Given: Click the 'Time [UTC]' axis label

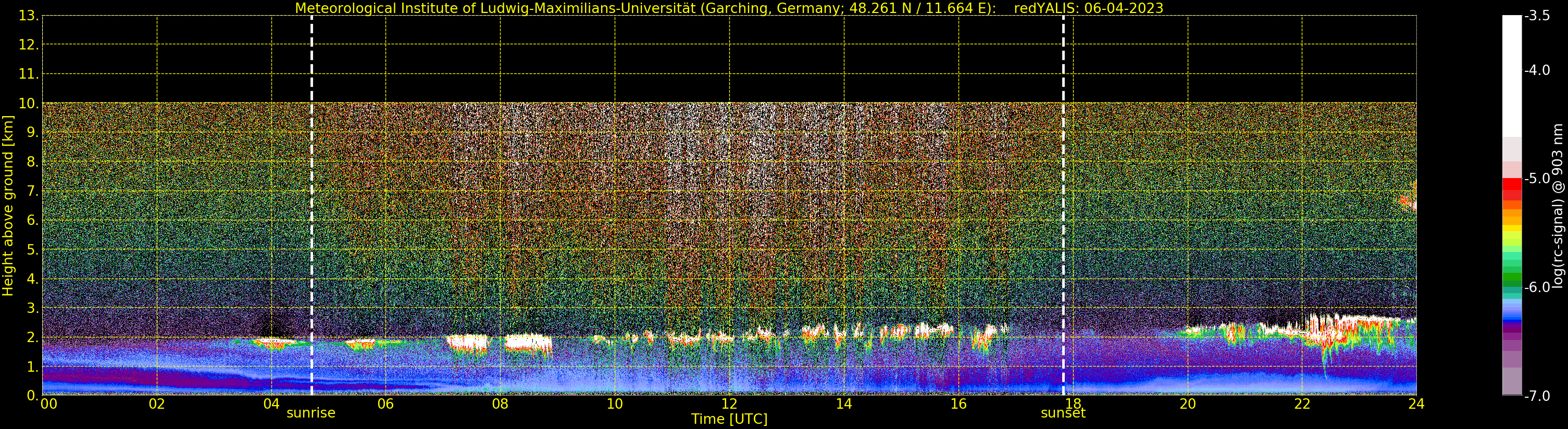Looking at the screenshot, I should [x=729, y=419].
